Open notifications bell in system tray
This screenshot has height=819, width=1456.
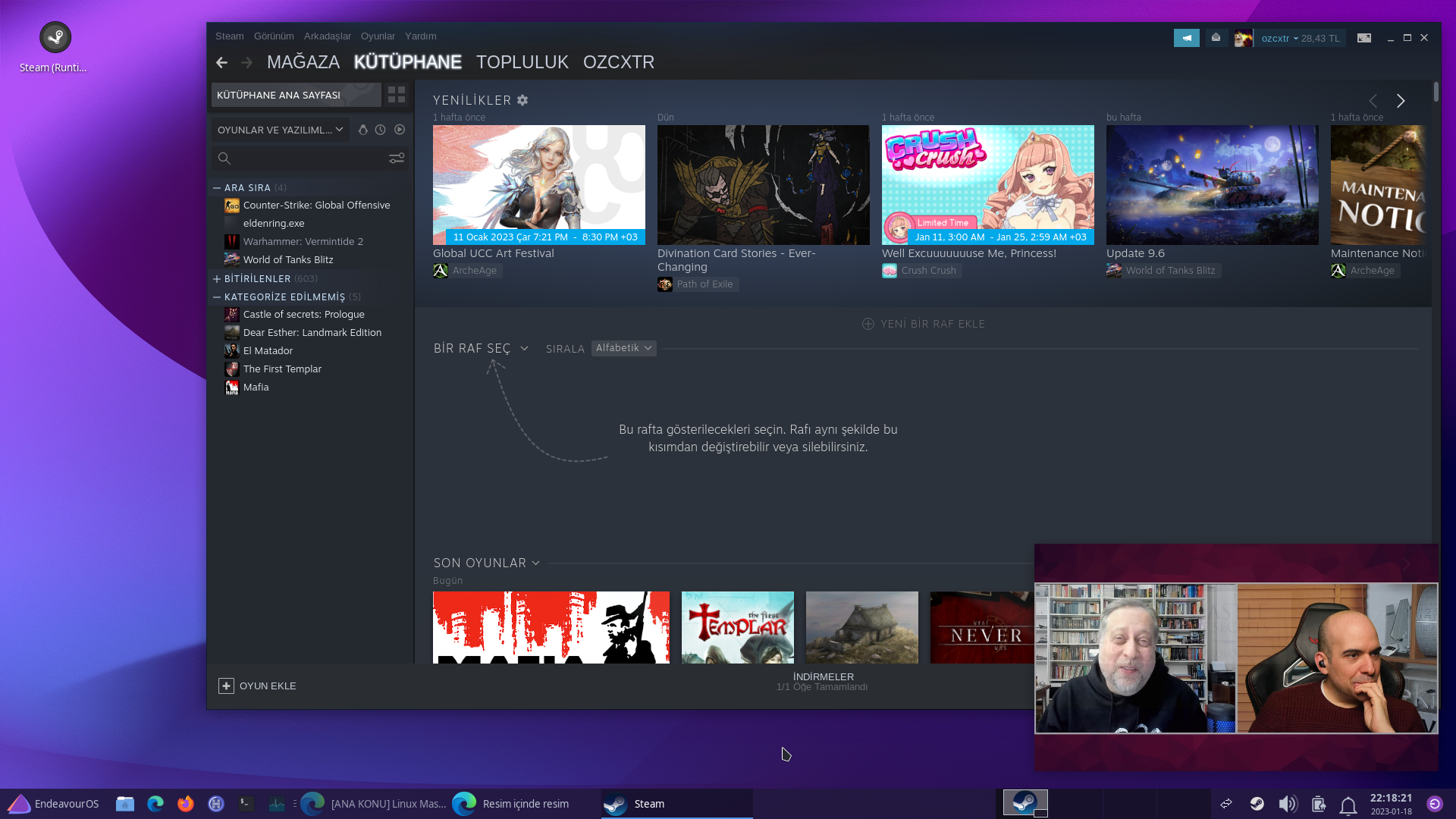point(1348,805)
